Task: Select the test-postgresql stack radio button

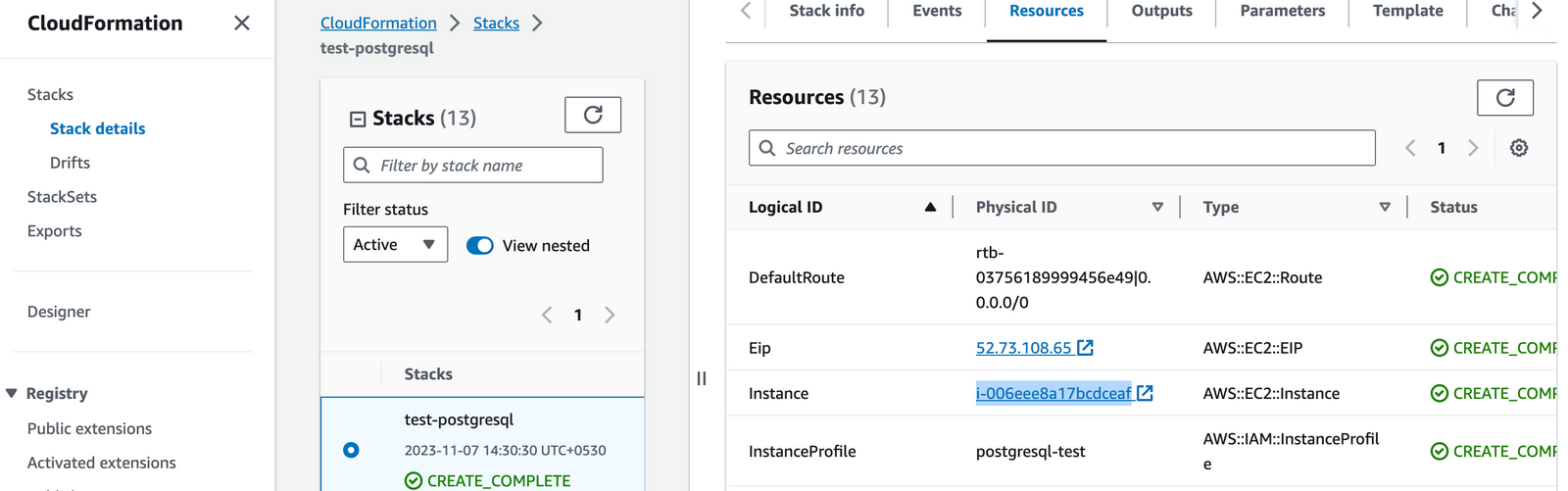Action: click(x=351, y=450)
